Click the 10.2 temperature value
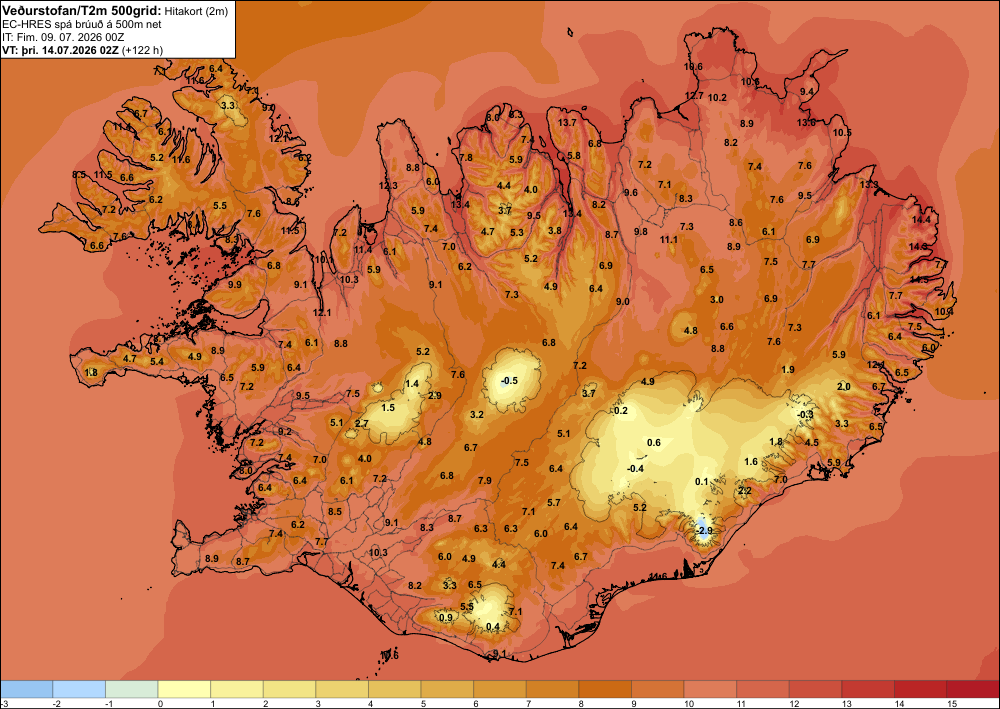Viewport: 1000px width, 709px height. tap(717, 98)
